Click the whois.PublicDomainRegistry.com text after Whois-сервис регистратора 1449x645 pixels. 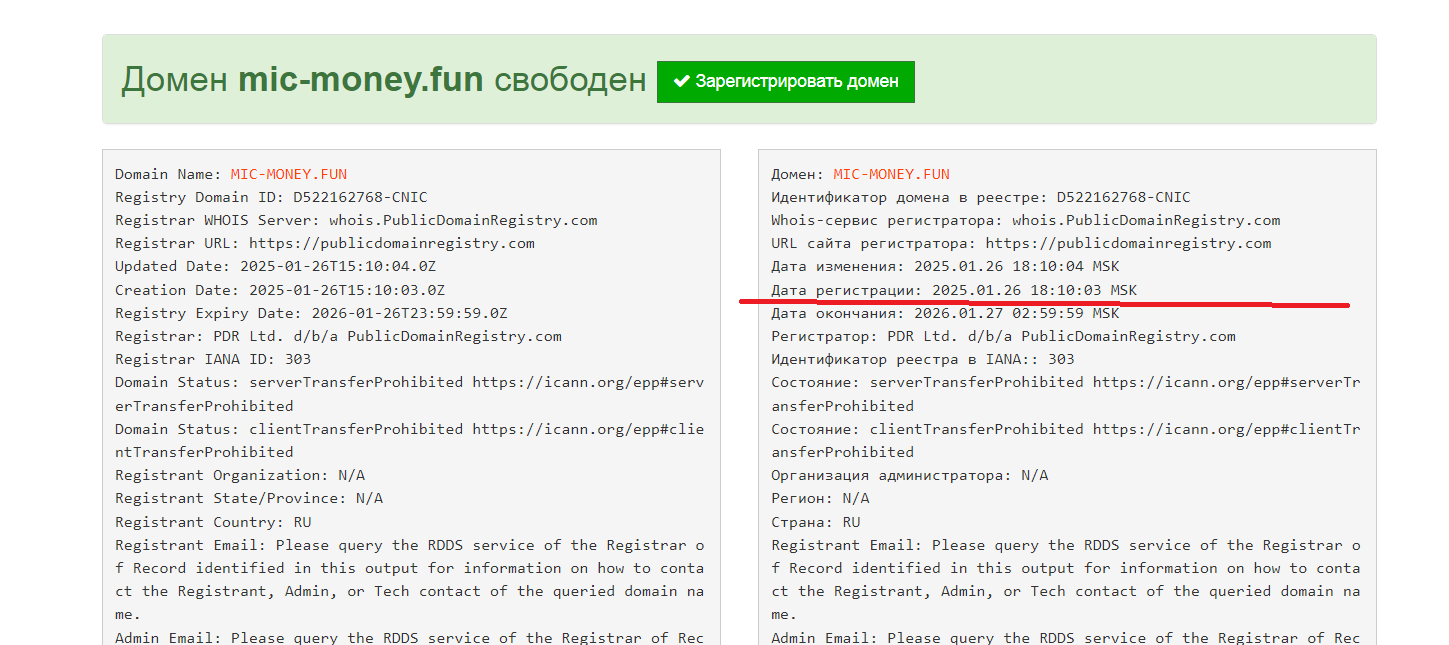point(1146,220)
